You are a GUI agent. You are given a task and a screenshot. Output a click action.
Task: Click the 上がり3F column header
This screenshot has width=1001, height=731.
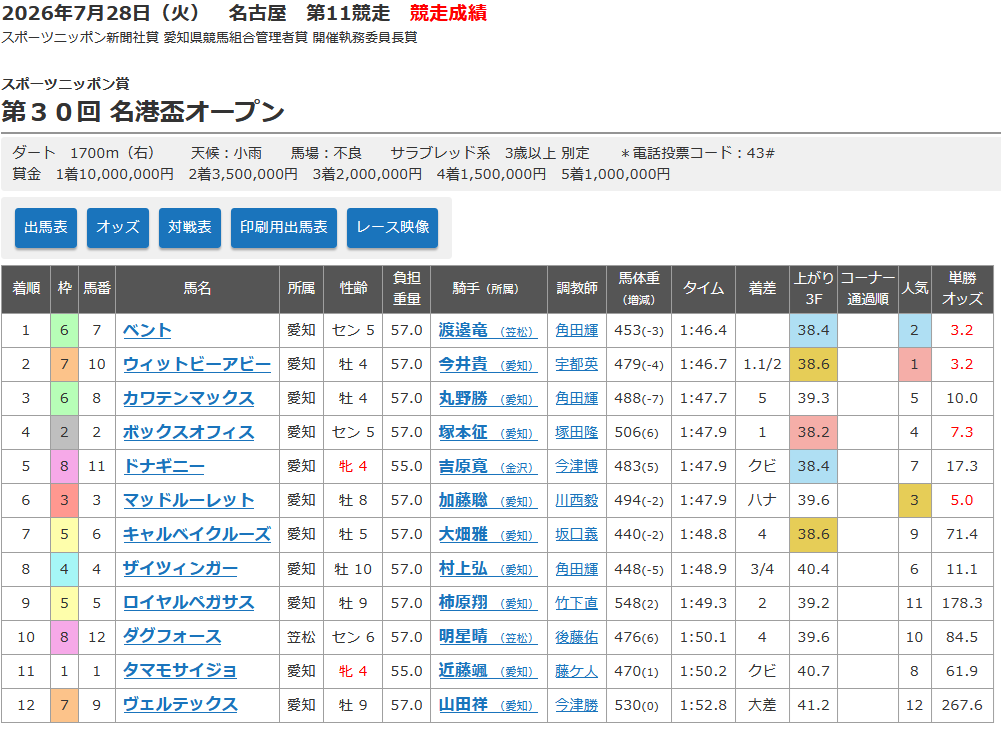point(813,289)
